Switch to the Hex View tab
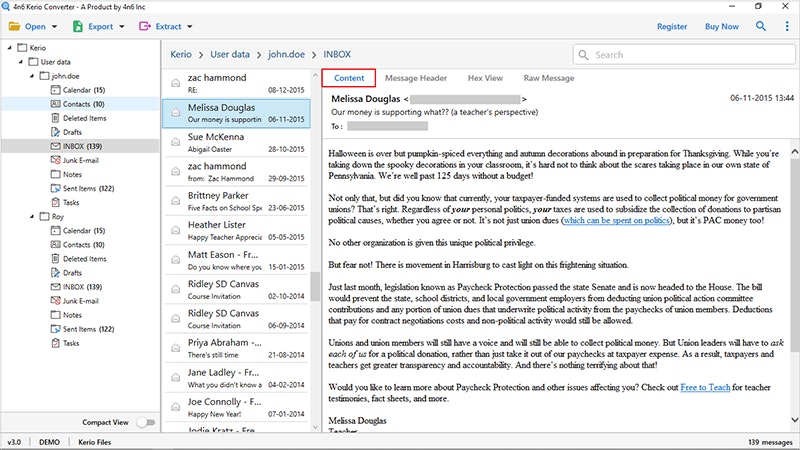 coord(485,78)
